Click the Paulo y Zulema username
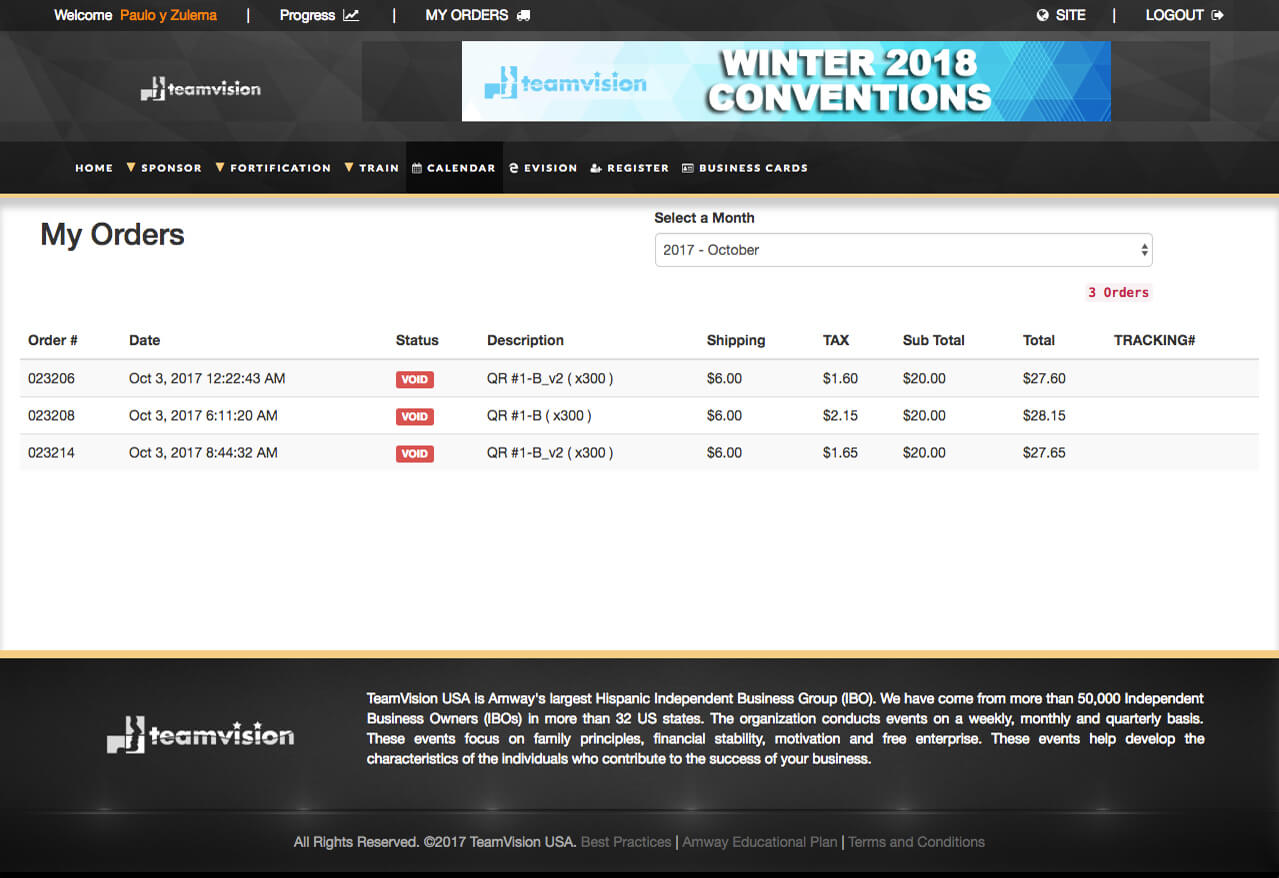Image resolution: width=1279 pixels, height=878 pixels. [x=168, y=15]
